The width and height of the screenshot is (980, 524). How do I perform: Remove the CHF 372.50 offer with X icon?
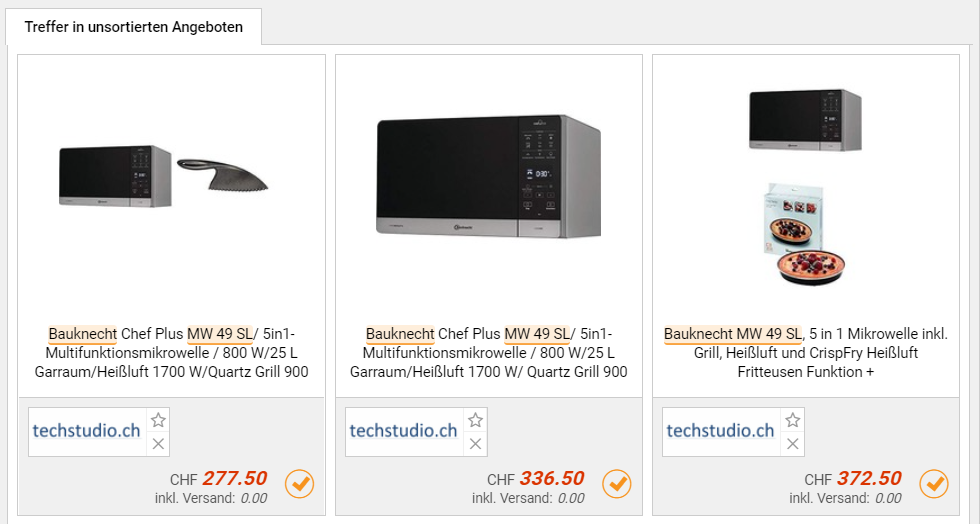(792, 444)
